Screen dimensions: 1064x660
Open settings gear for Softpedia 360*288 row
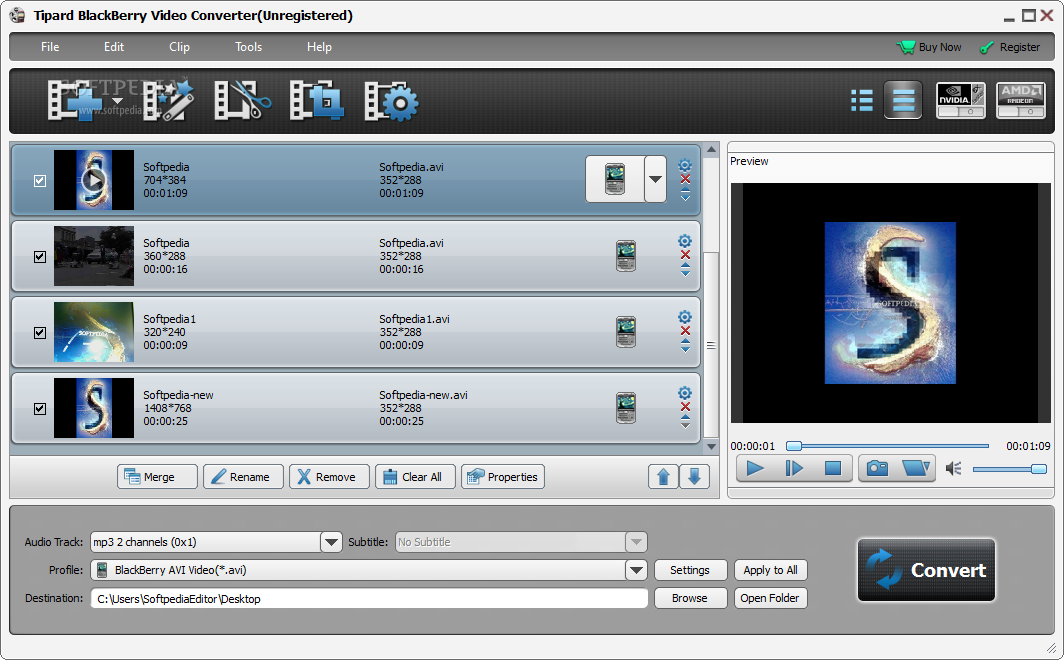pos(685,241)
